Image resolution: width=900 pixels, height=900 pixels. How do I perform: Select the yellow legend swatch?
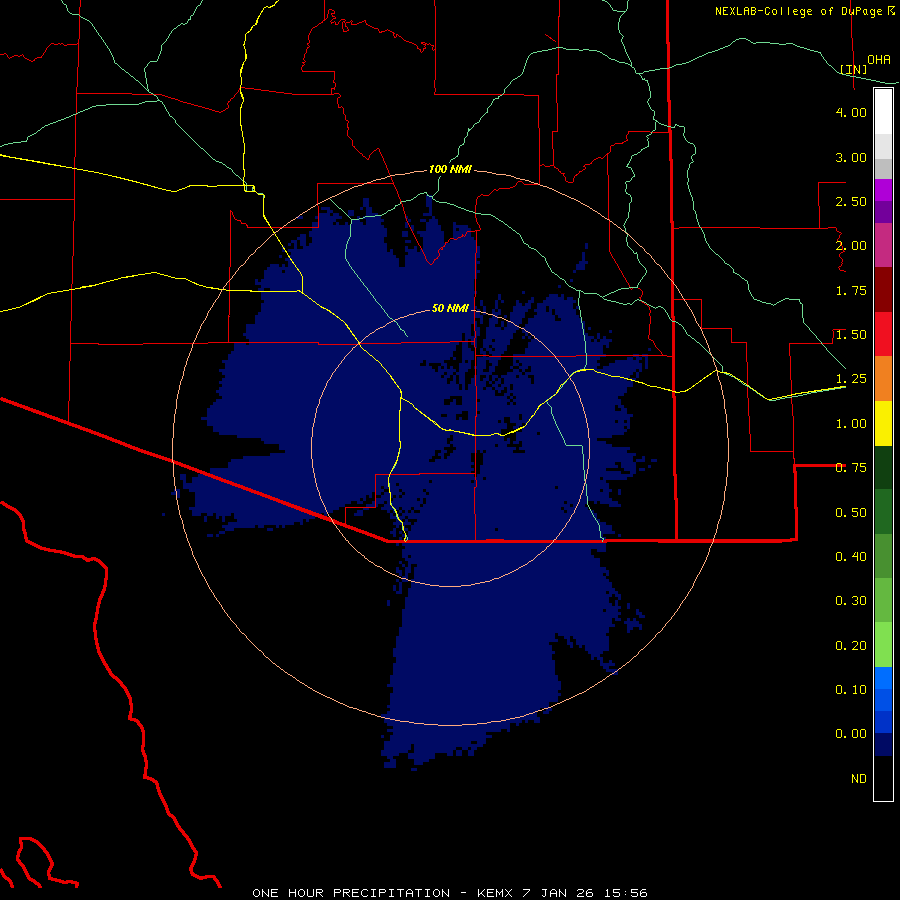pyautogui.click(x=883, y=423)
